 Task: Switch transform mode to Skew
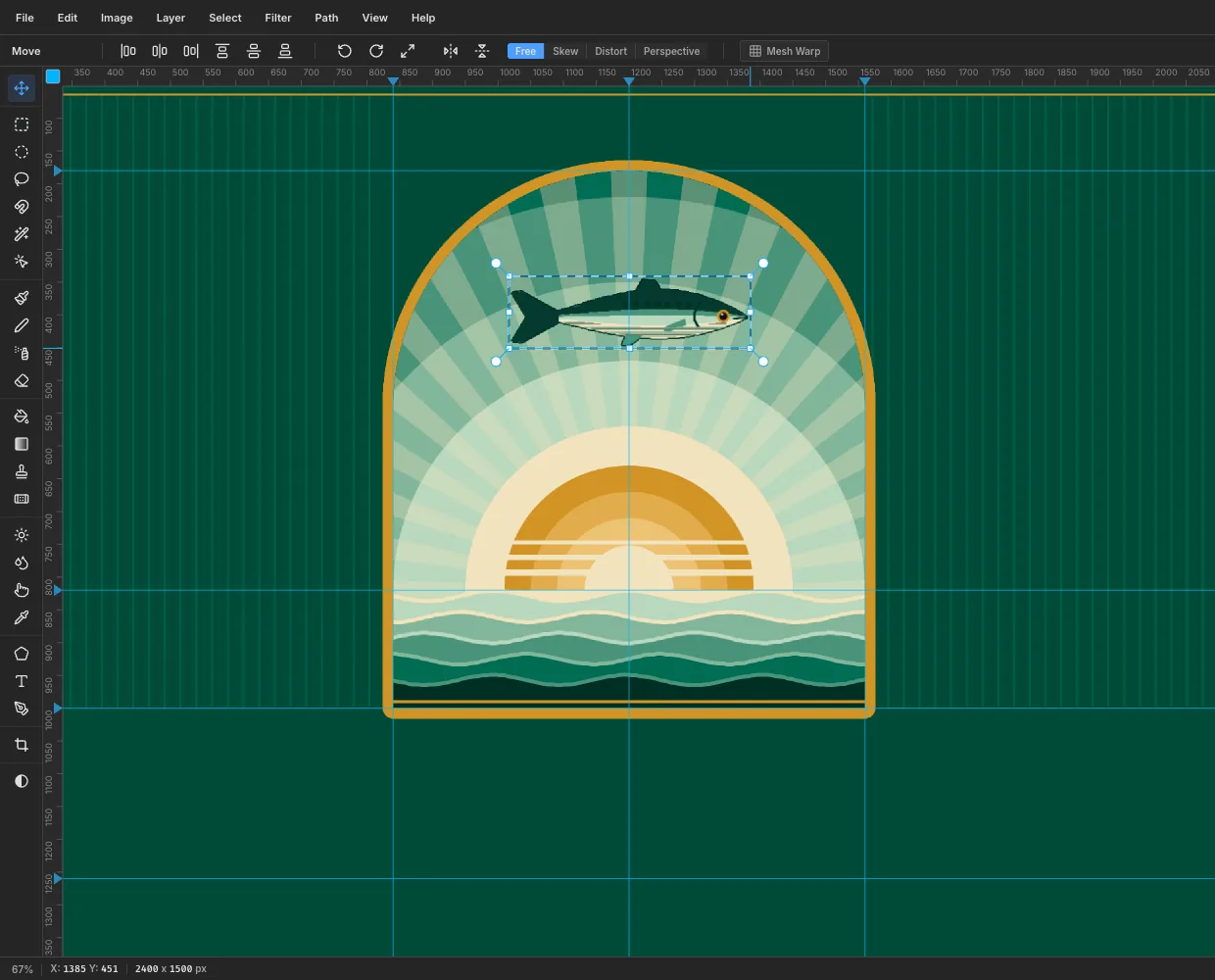pos(565,51)
